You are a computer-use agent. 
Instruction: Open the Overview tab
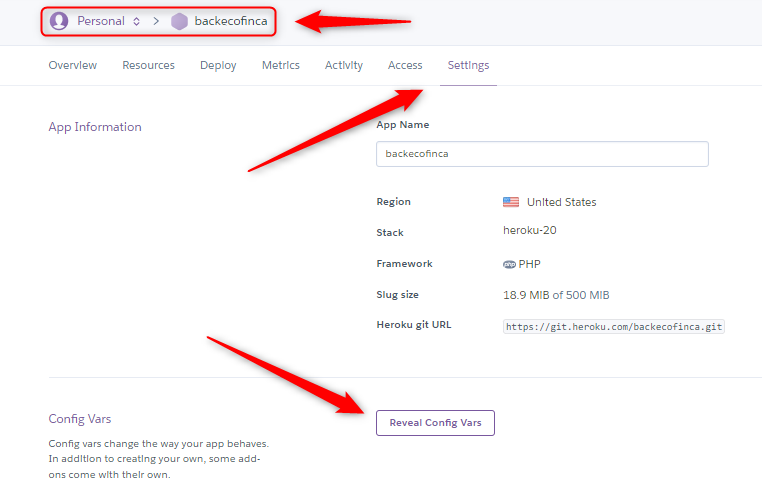[72, 65]
